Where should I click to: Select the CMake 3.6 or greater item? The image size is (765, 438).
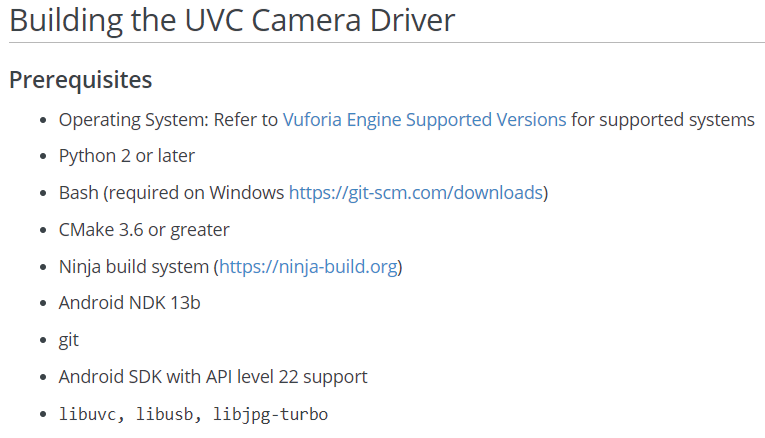click(144, 230)
